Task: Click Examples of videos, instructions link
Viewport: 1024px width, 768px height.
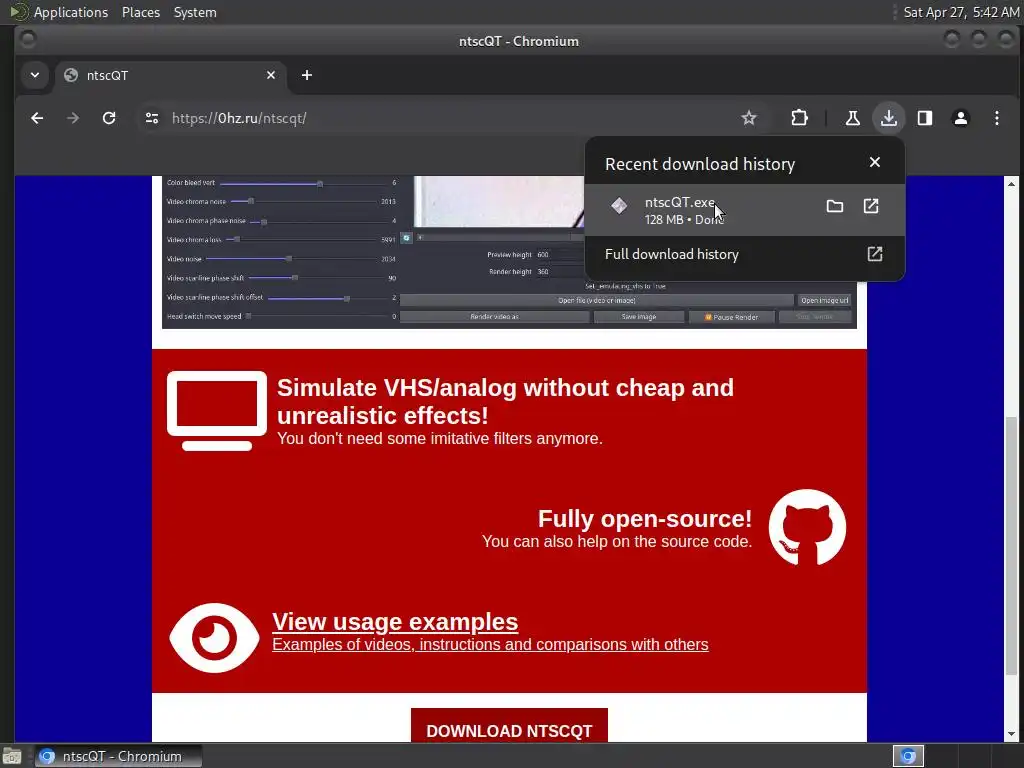Action: click(x=490, y=645)
